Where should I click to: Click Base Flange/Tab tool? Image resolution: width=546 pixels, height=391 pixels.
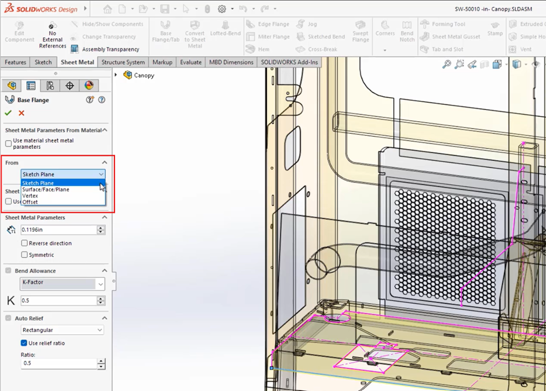166,32
